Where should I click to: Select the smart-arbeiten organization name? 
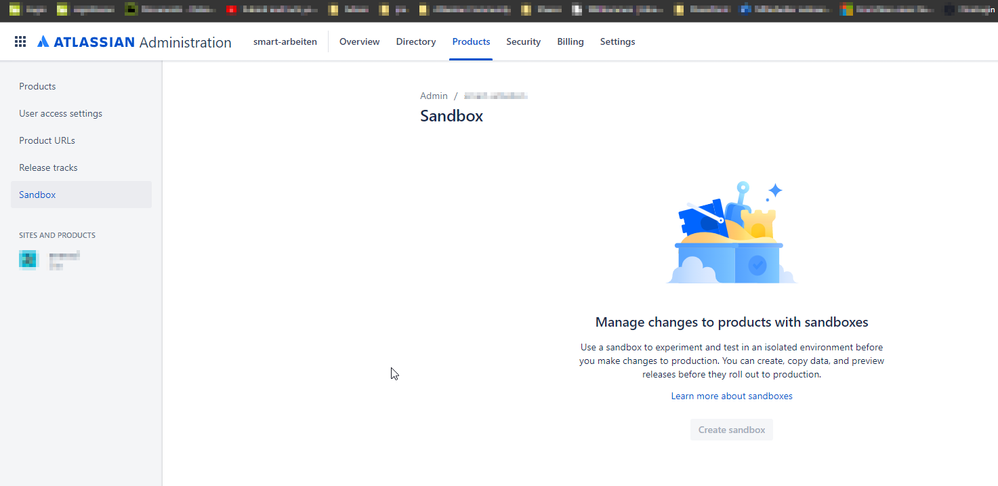point(285,41)
